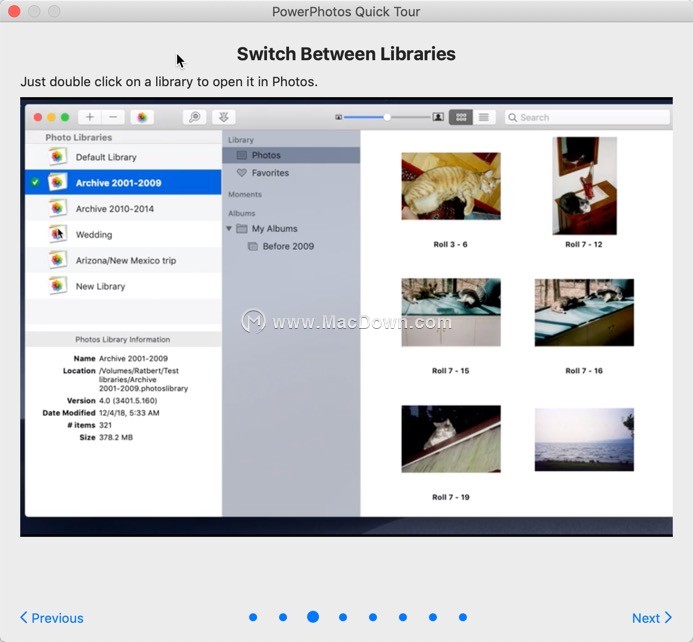This screenshot has width=693, height=642.
Task: Select the Wedding library
Action: [123, 234]
